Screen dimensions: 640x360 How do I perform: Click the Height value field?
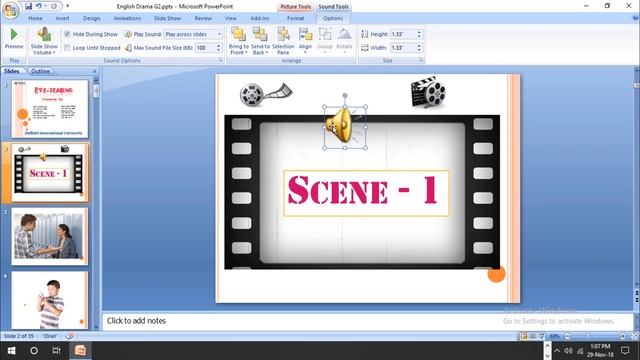coord(403,34)
